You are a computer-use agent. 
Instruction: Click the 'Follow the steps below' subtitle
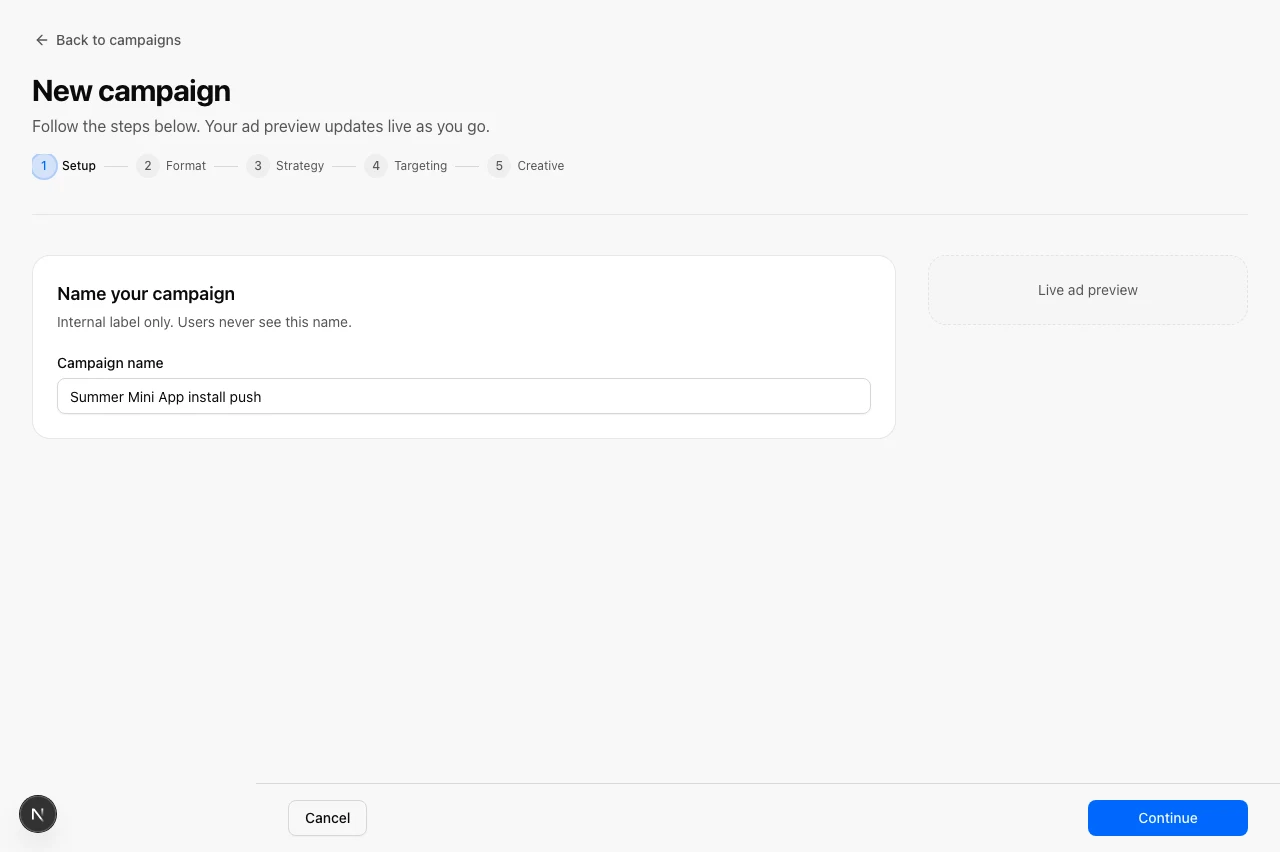tap(261, 127)
